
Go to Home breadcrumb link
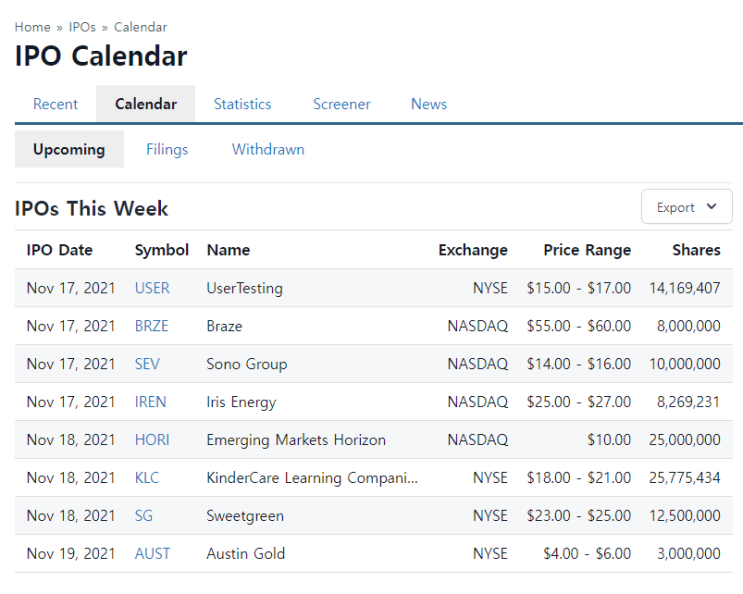point(32,27)
